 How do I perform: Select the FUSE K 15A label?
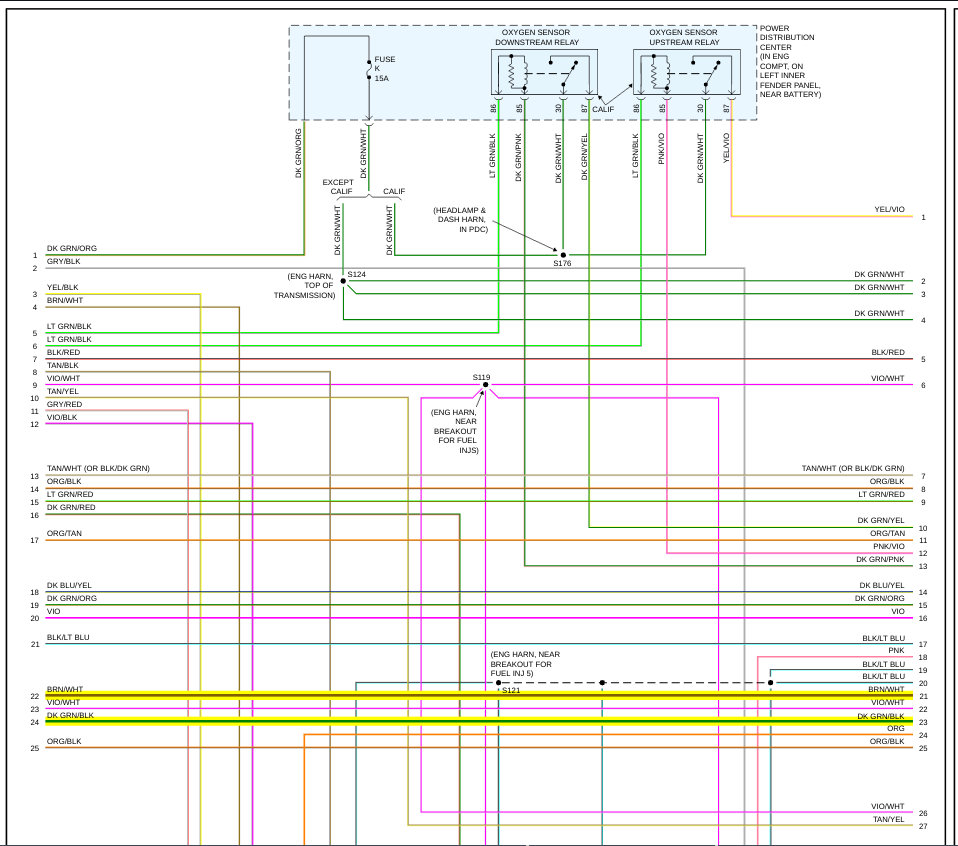click(x=384, y=68)
